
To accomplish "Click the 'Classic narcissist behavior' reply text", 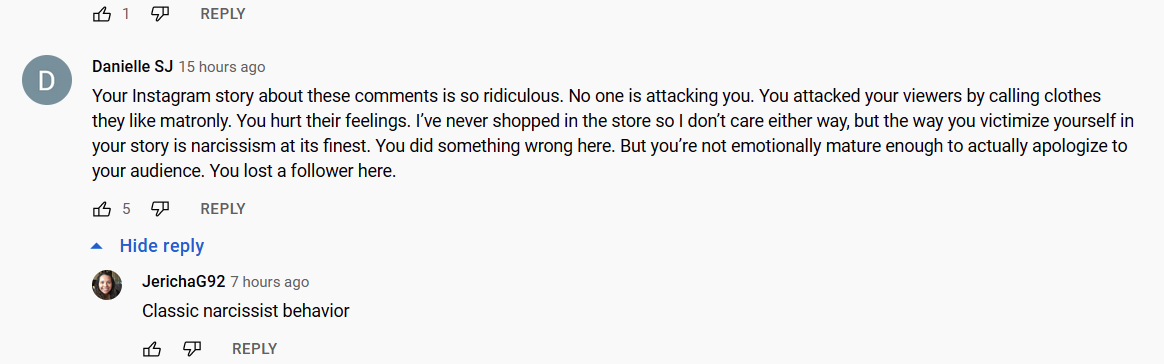I will click(246, 311).
